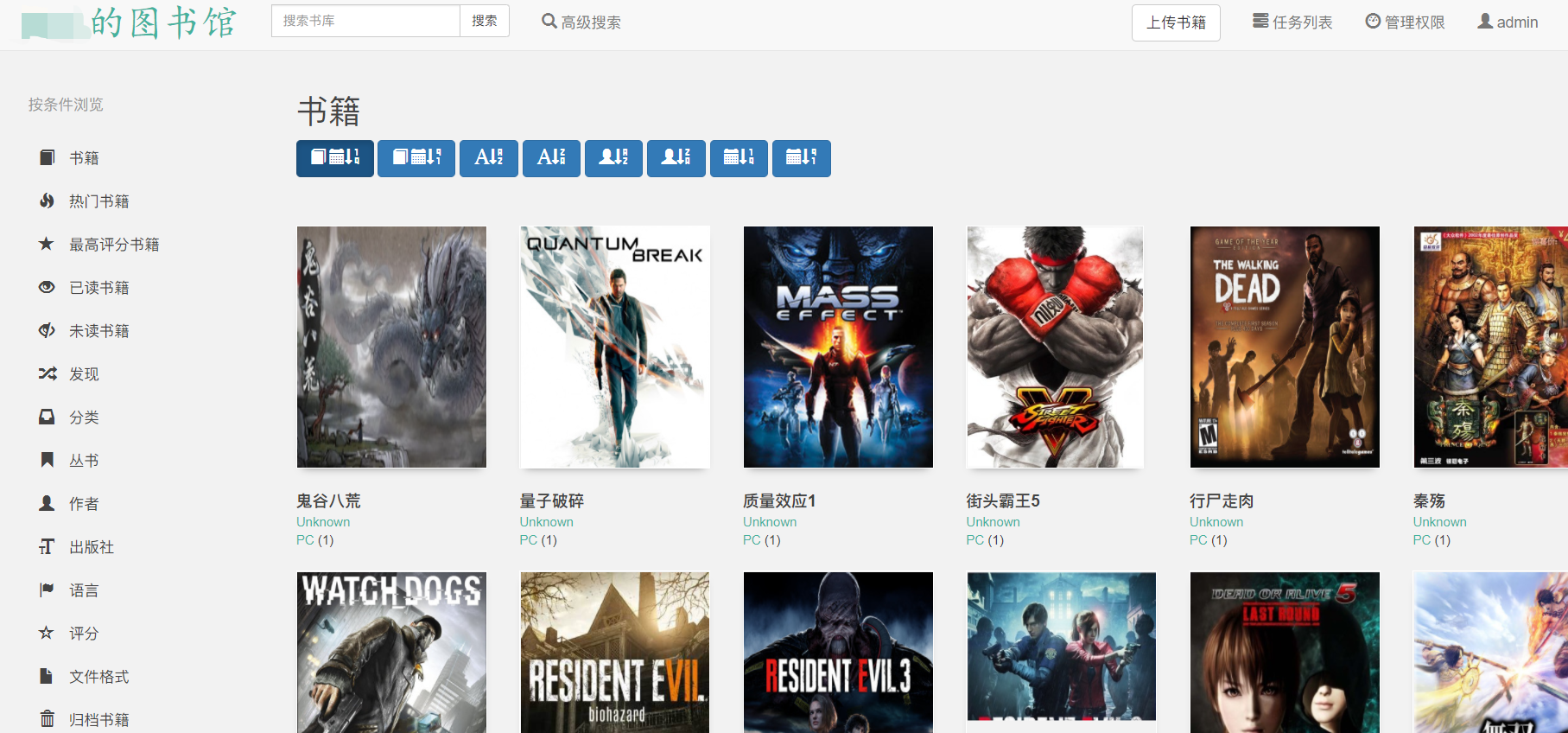Sort by publishing date descending (calendar, 9-1 icon)
Screen dimensions: 1568x733
pos(802,158)
